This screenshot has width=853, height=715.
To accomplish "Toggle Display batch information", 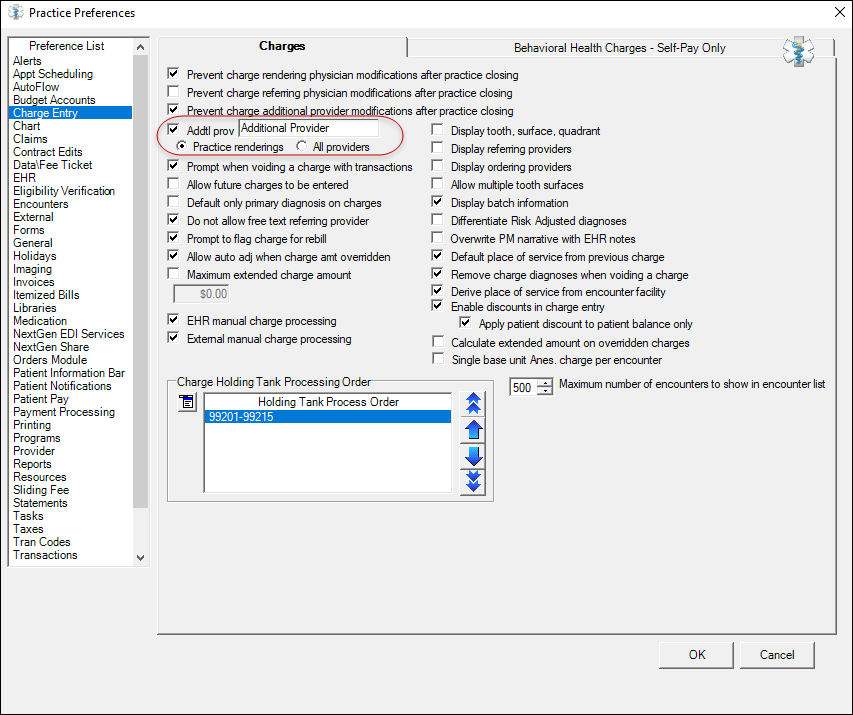I will pyautogui.click(x=437, y=201).
